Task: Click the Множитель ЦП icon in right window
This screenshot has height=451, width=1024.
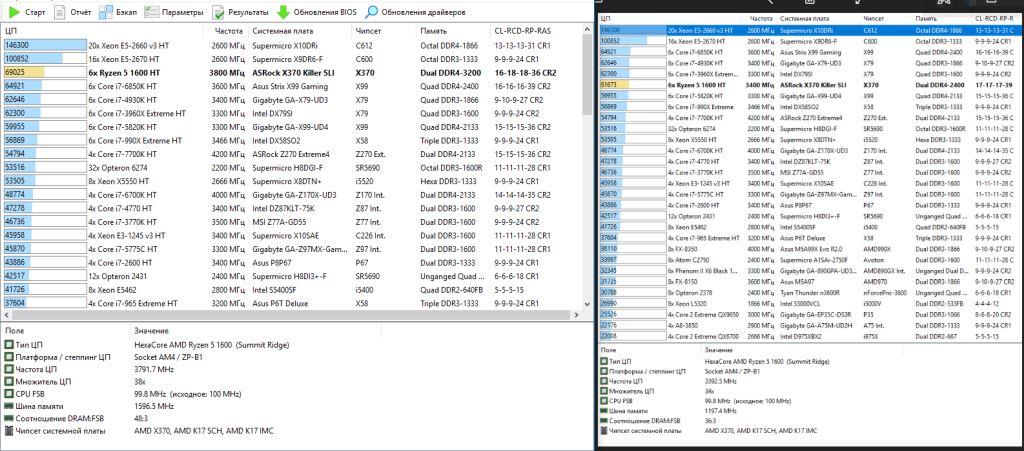Action: 604,391
